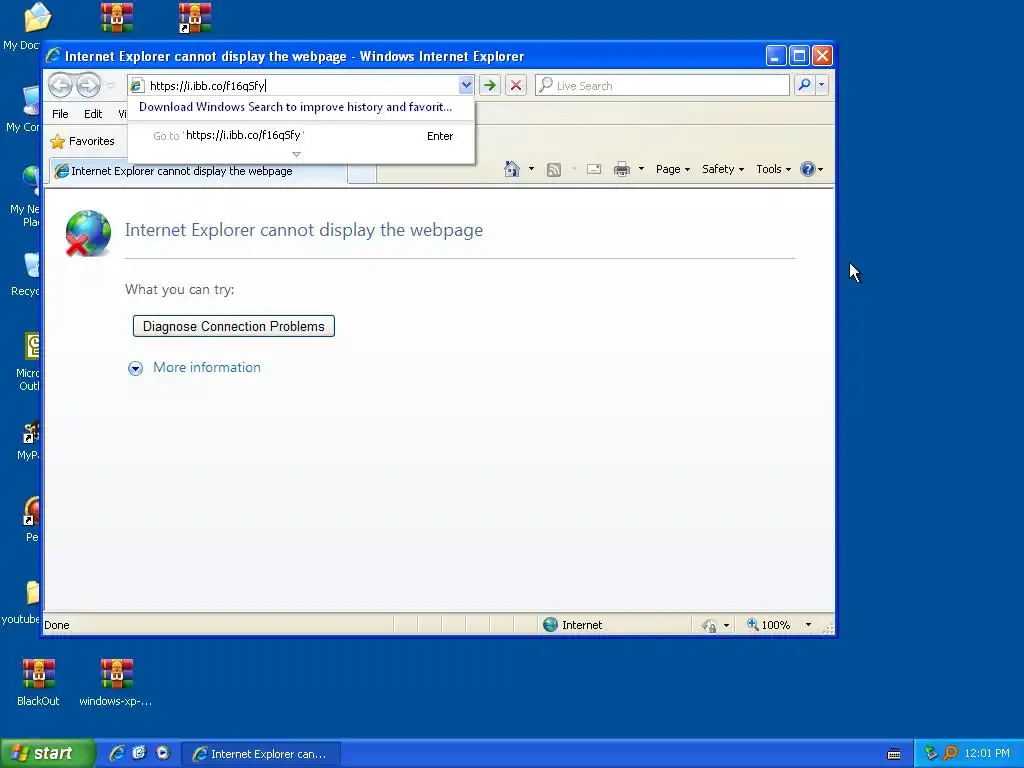Click Diagnose Connection Problems button
This screenshot has height=768, width=1024.
point(234,326)
